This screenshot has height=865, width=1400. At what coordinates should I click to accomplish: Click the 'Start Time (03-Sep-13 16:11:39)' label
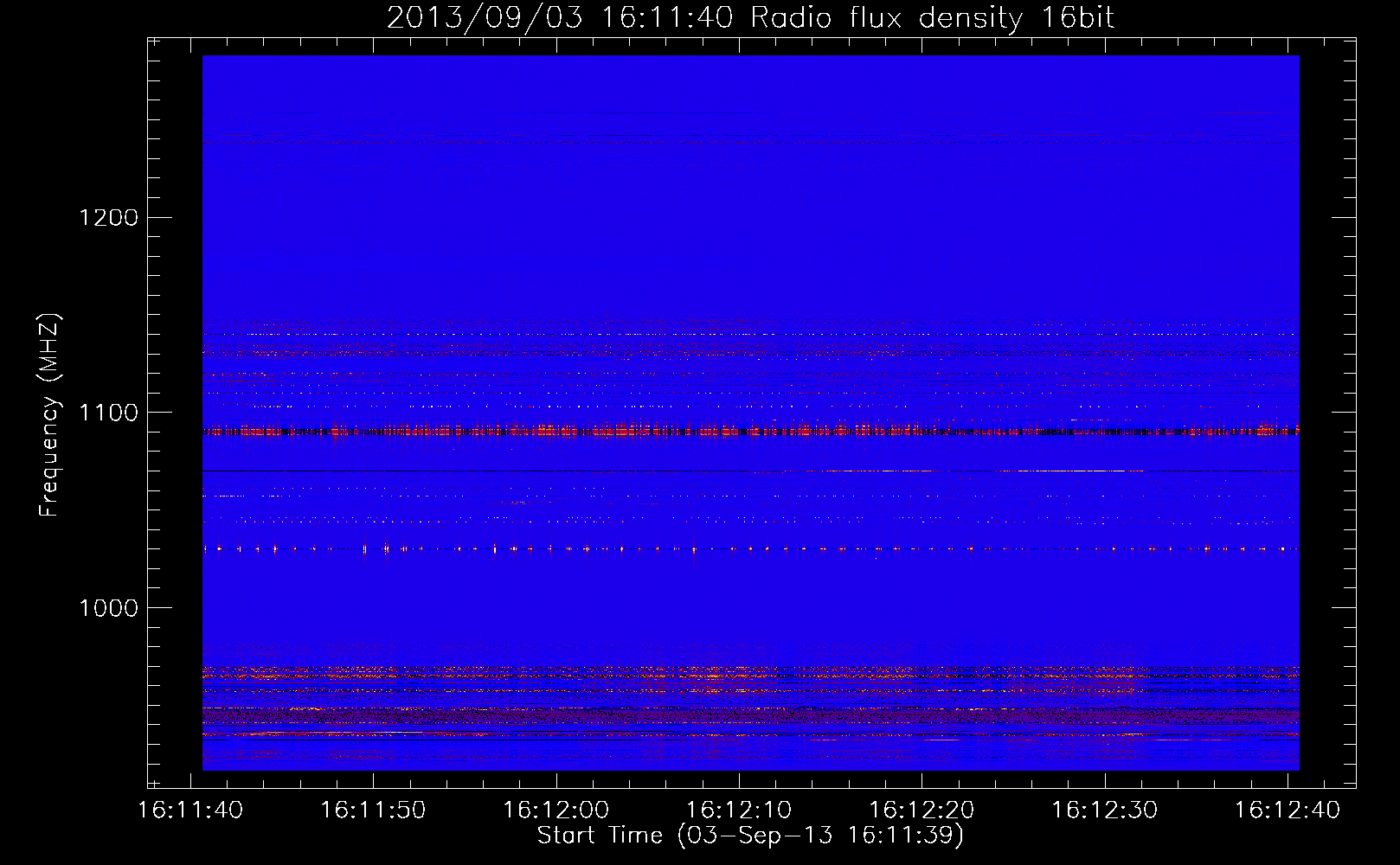[750, 836]
